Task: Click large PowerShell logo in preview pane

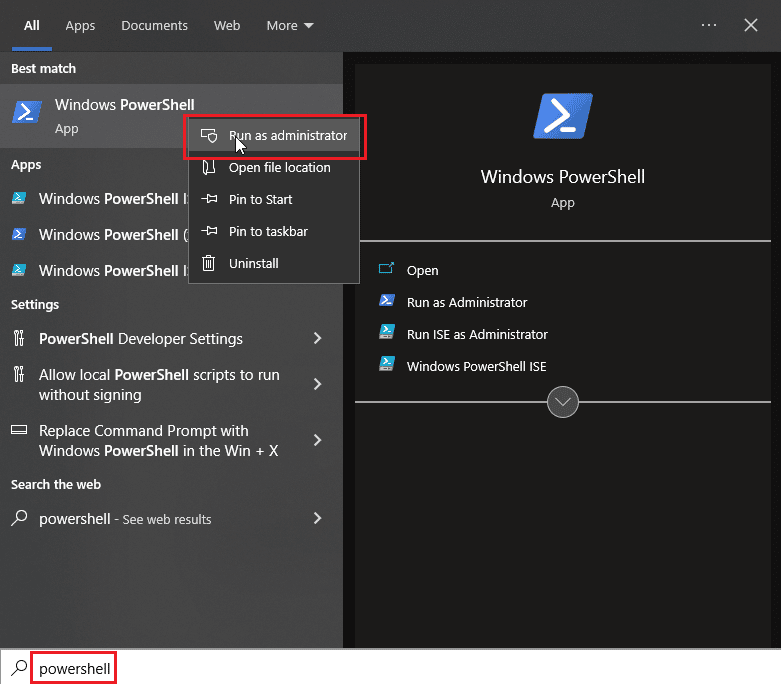Action: tap(563, 116)
